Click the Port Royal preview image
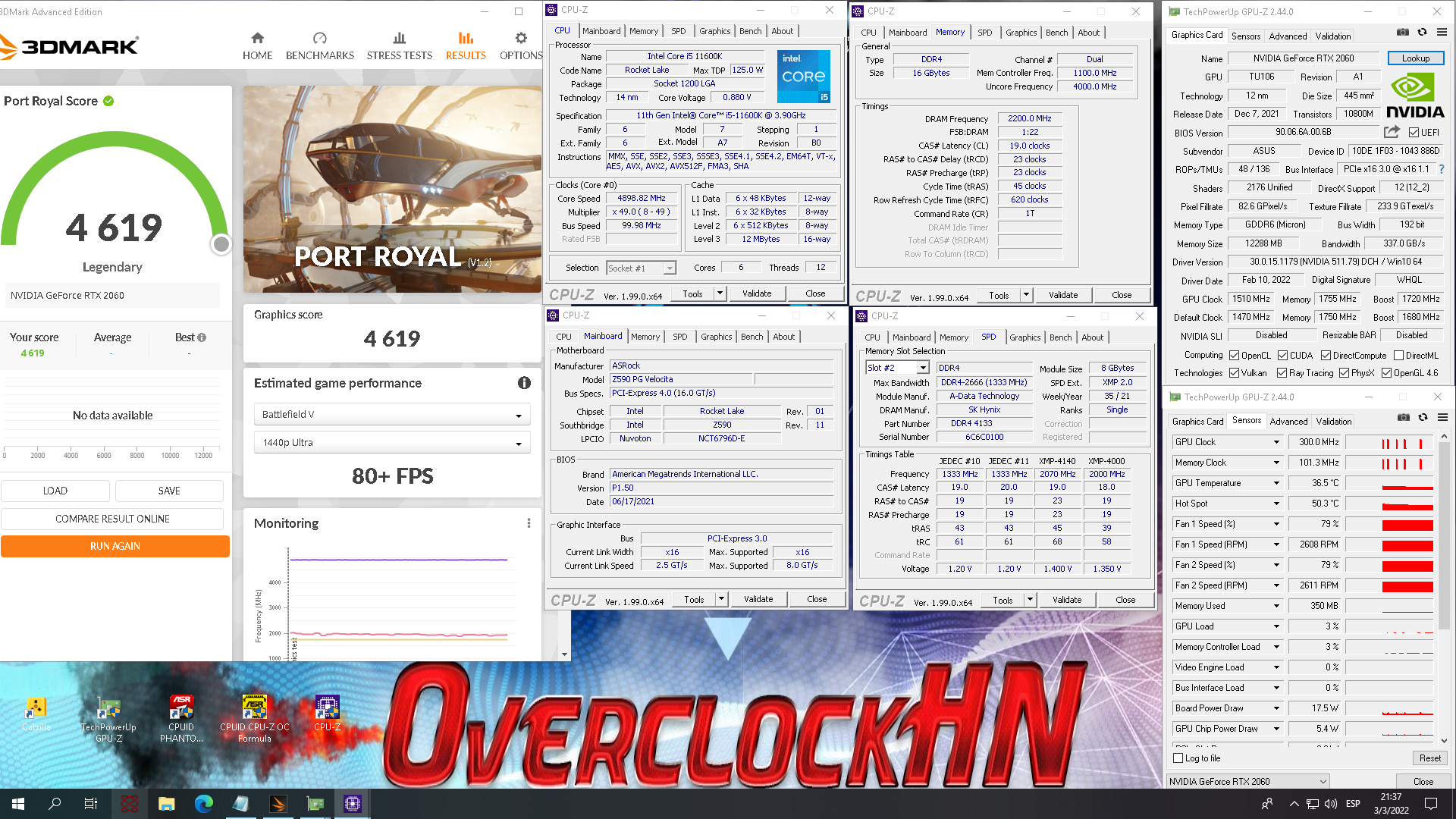 click(x=392, y=189)
